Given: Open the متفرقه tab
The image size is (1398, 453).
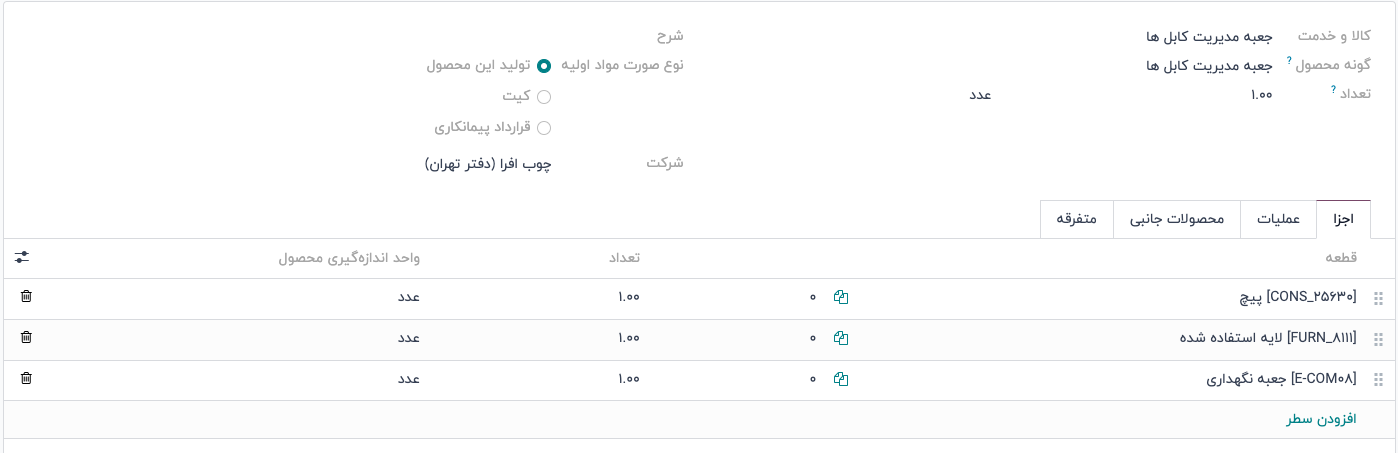Looking at the screenshot, I should click(1077, 220).
